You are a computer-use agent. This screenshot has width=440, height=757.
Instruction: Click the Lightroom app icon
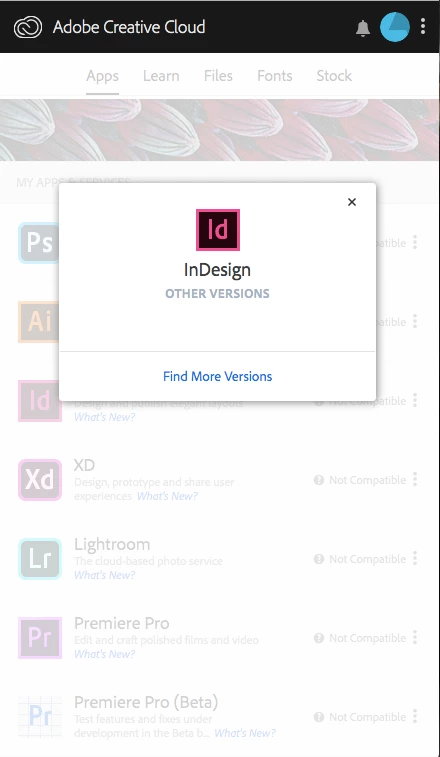[40, 559]
